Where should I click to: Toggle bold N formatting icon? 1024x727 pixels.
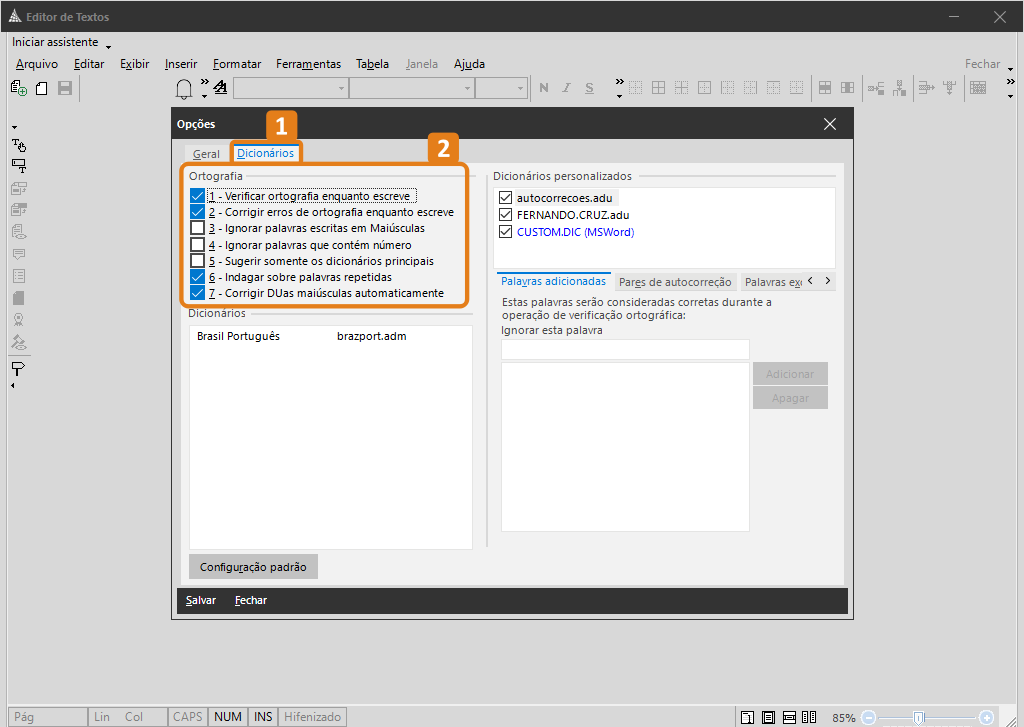click(544, 88)
